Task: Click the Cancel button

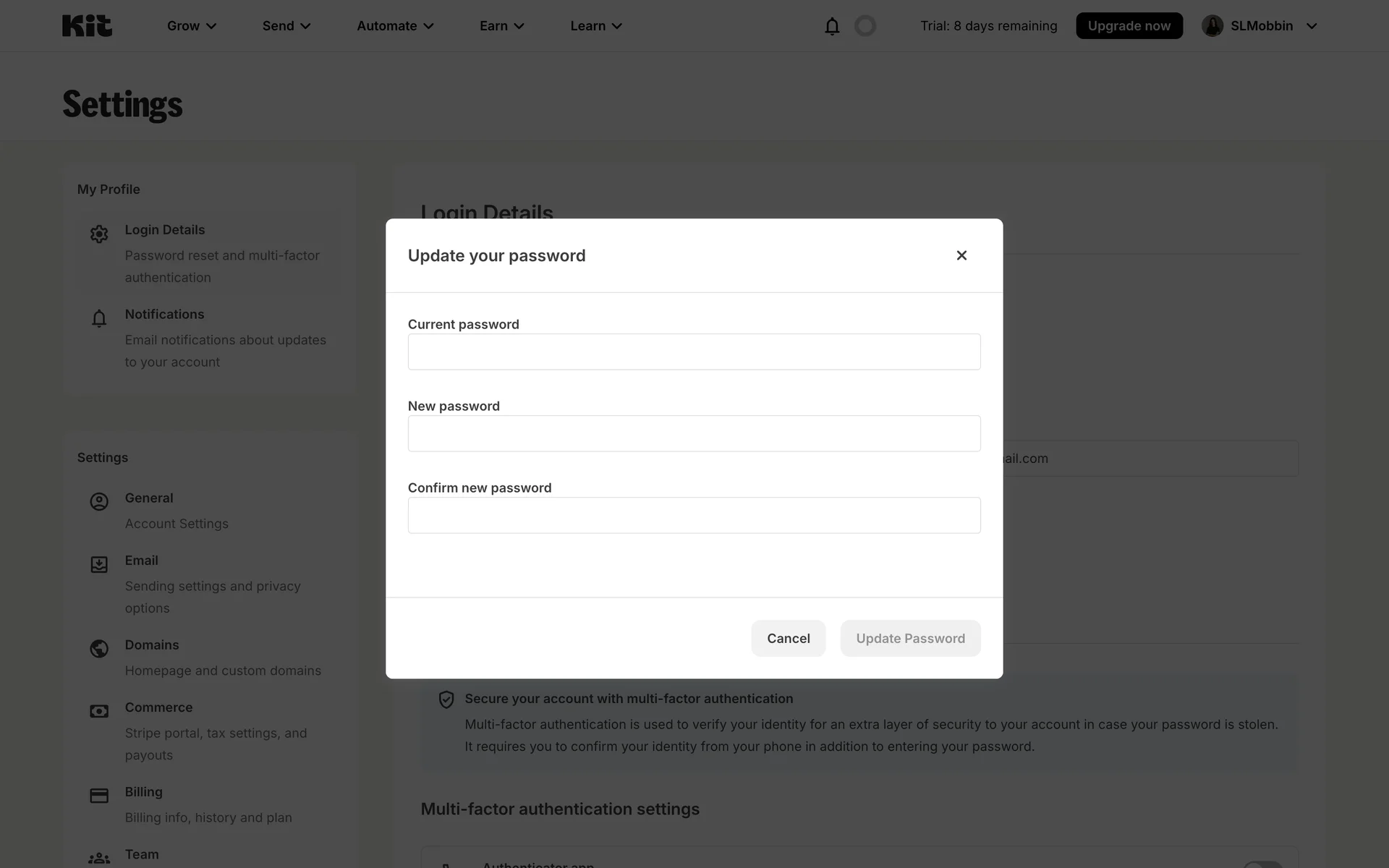Action: tap(788, 638)
